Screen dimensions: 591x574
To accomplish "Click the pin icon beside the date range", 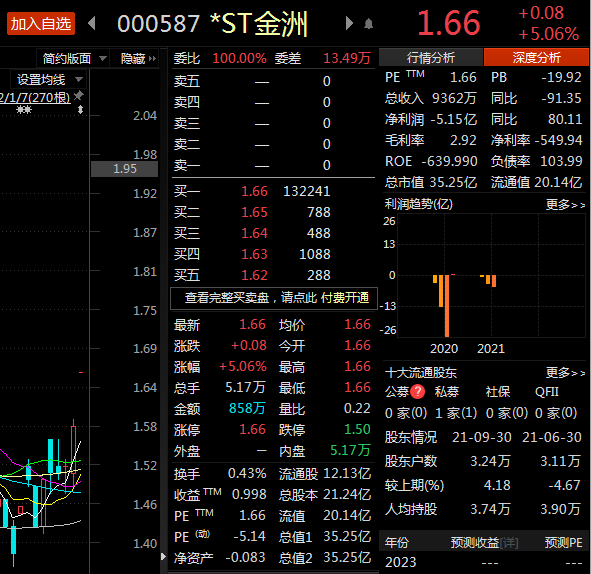I will 78,96.
